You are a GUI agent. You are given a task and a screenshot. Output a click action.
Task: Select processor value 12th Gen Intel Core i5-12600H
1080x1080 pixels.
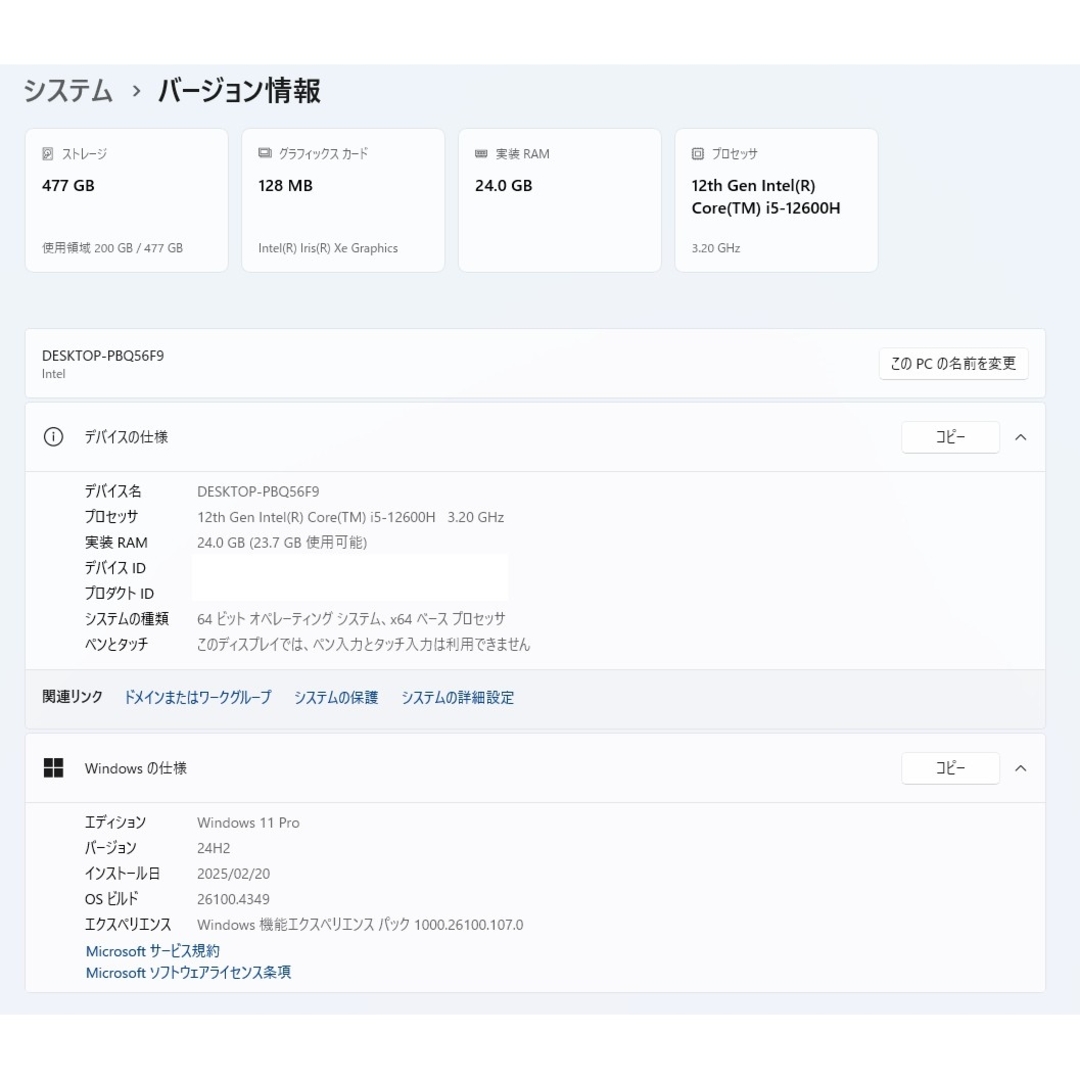click(351, 517)
